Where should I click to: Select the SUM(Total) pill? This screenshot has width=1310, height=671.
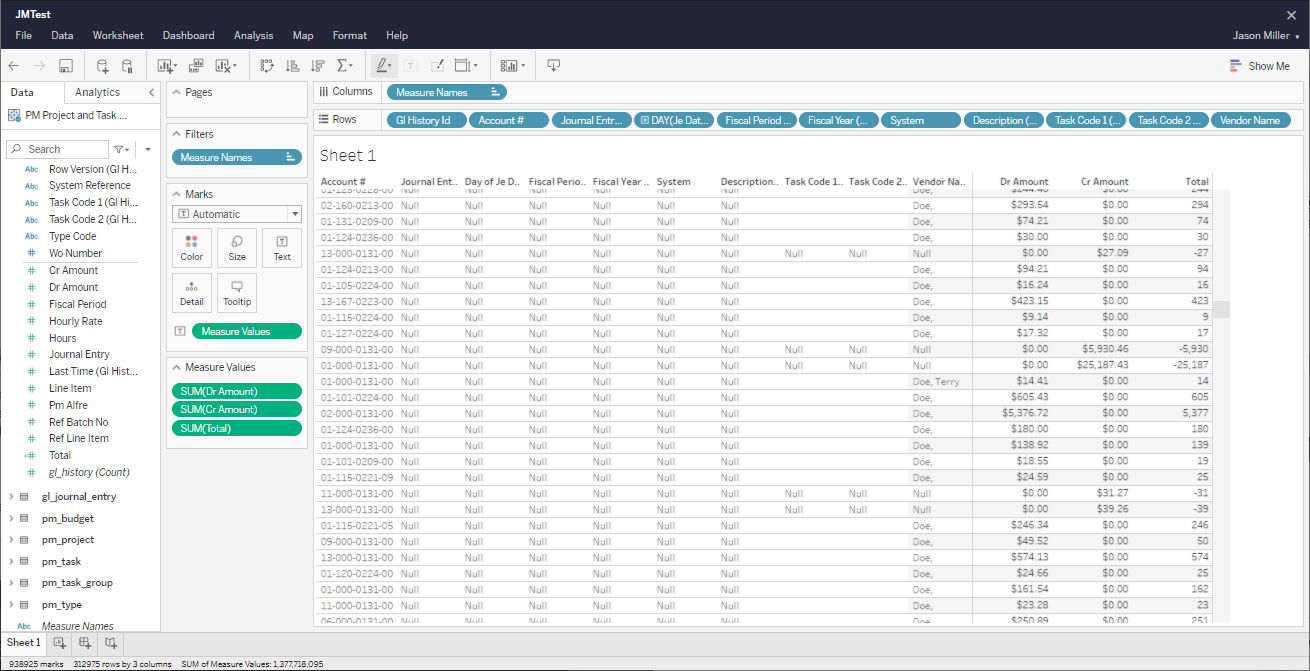tap(237, 428)
